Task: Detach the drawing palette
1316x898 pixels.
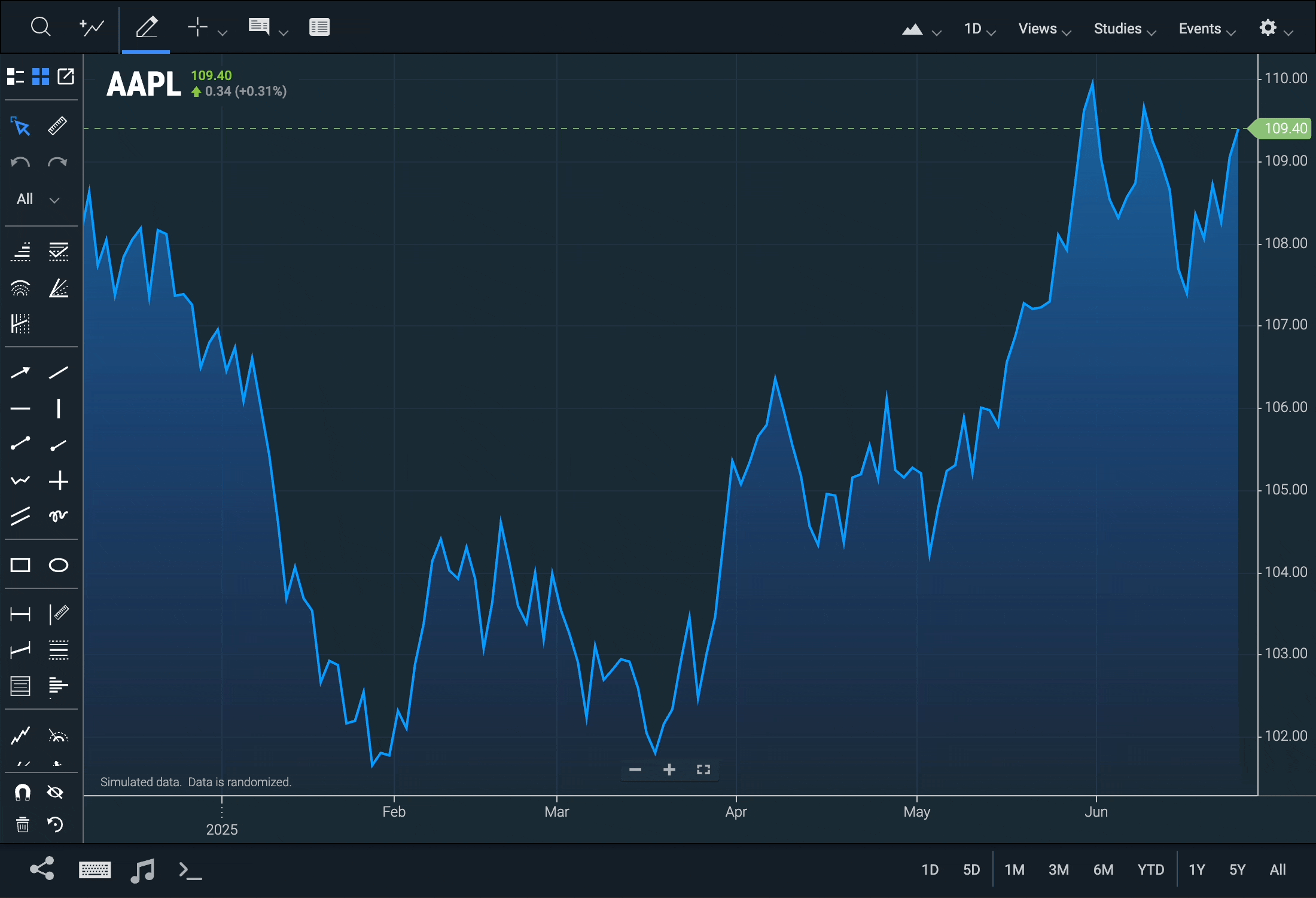Action: tap(66, 77)
